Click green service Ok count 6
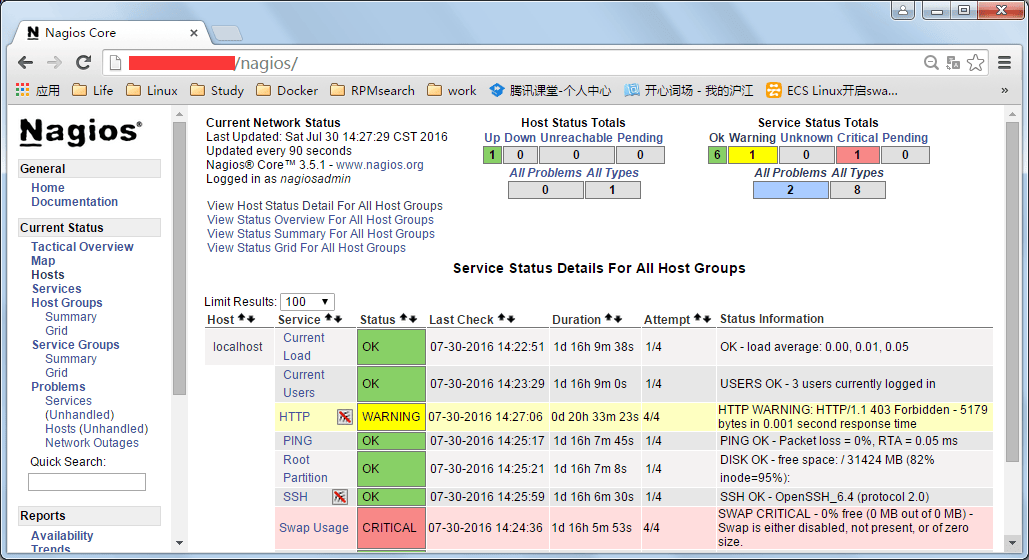Viewport: 1029px width, 560px height. (717, 155)
